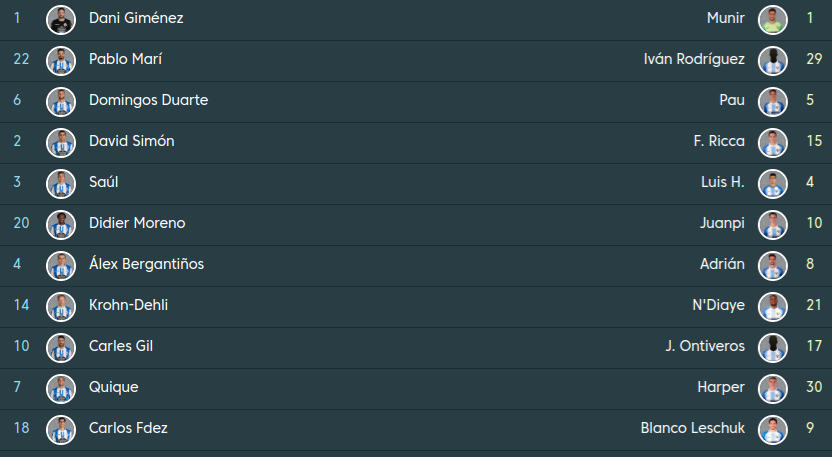Screen dimensions: 832x457
Task: Select Carles Gil from the lineup
Action: click(x=120, y=347)
